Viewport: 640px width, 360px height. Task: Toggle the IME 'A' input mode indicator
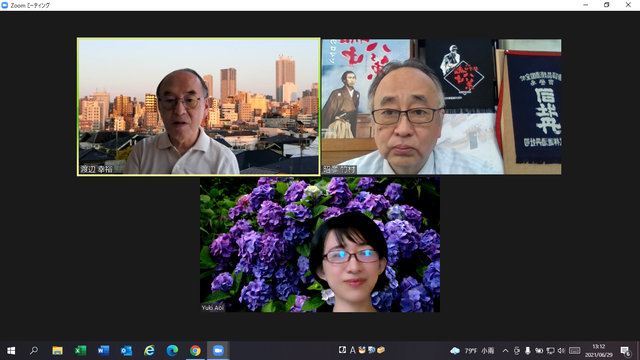352,350
